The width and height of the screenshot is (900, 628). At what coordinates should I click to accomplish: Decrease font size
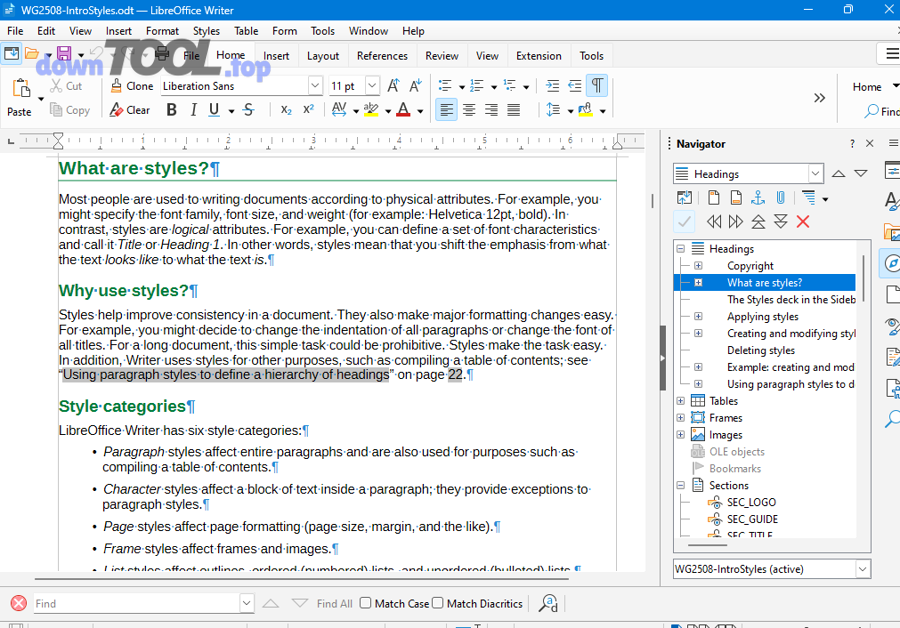[416, 86]
